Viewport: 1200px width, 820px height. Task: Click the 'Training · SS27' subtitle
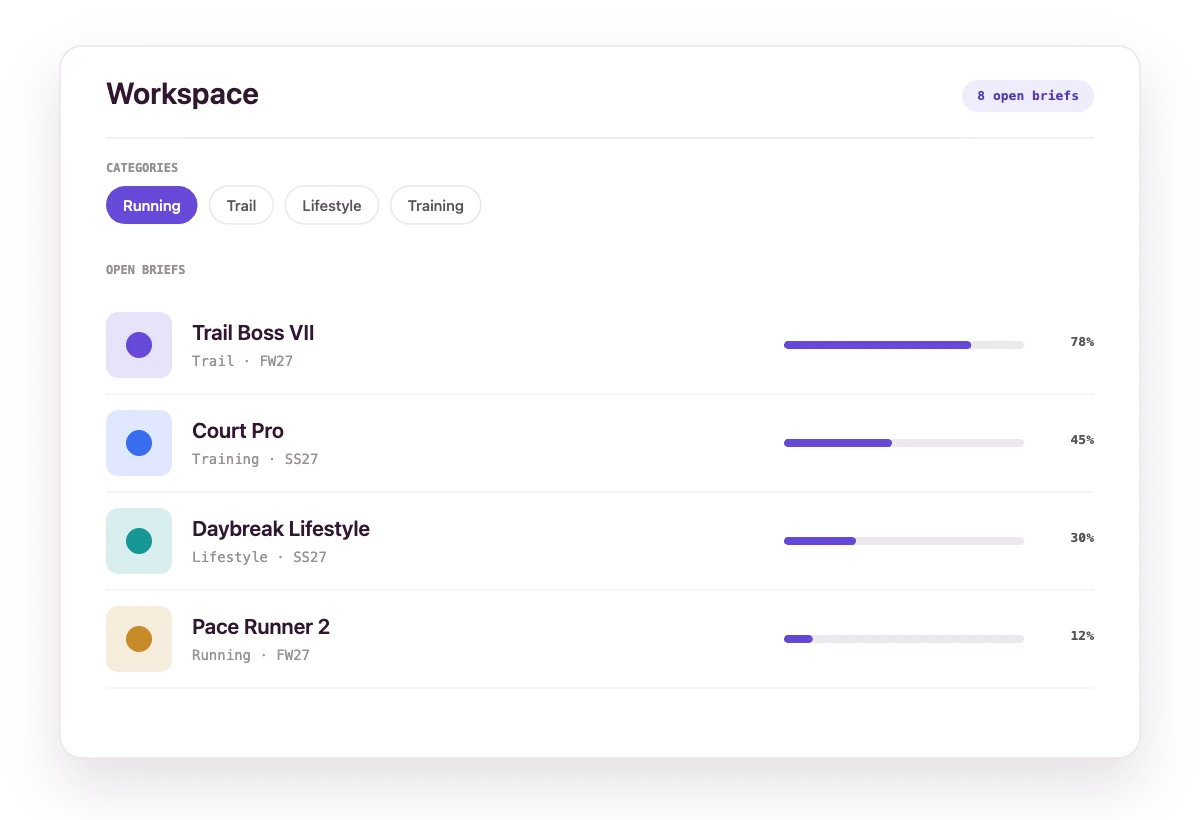pos(255,459)
